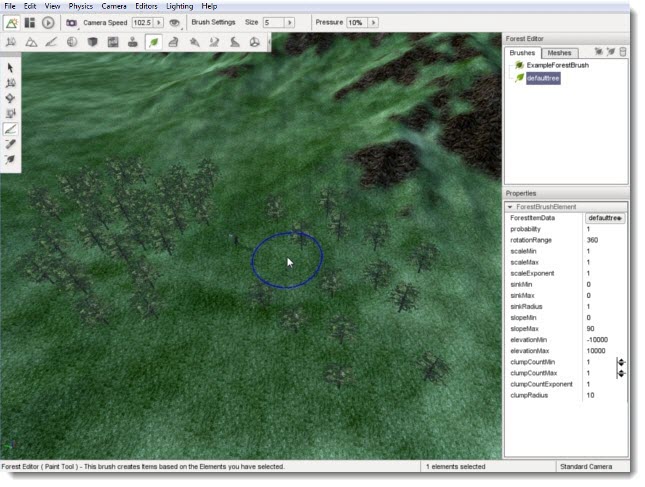Collapse the editor toolbar handle
This screenshot has width=645, height=487.
click(x=269, y=42)
